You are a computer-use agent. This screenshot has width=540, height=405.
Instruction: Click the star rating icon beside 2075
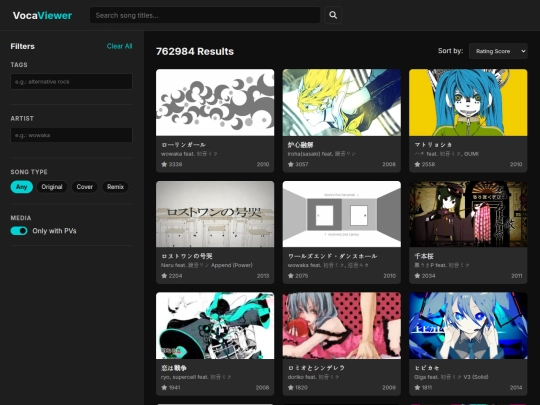pos(291,276)
